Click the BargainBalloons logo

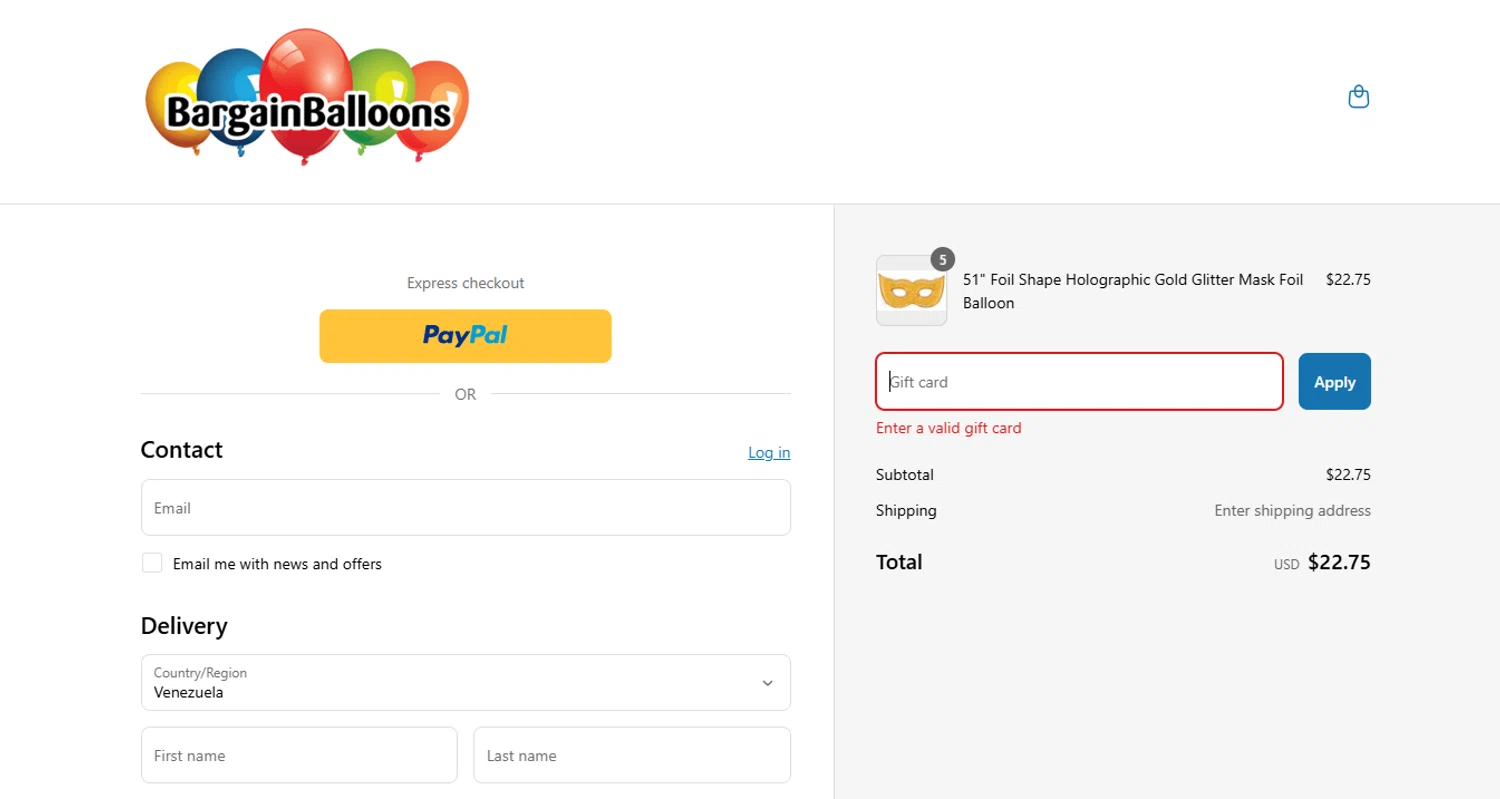click(x=308, y=97)
